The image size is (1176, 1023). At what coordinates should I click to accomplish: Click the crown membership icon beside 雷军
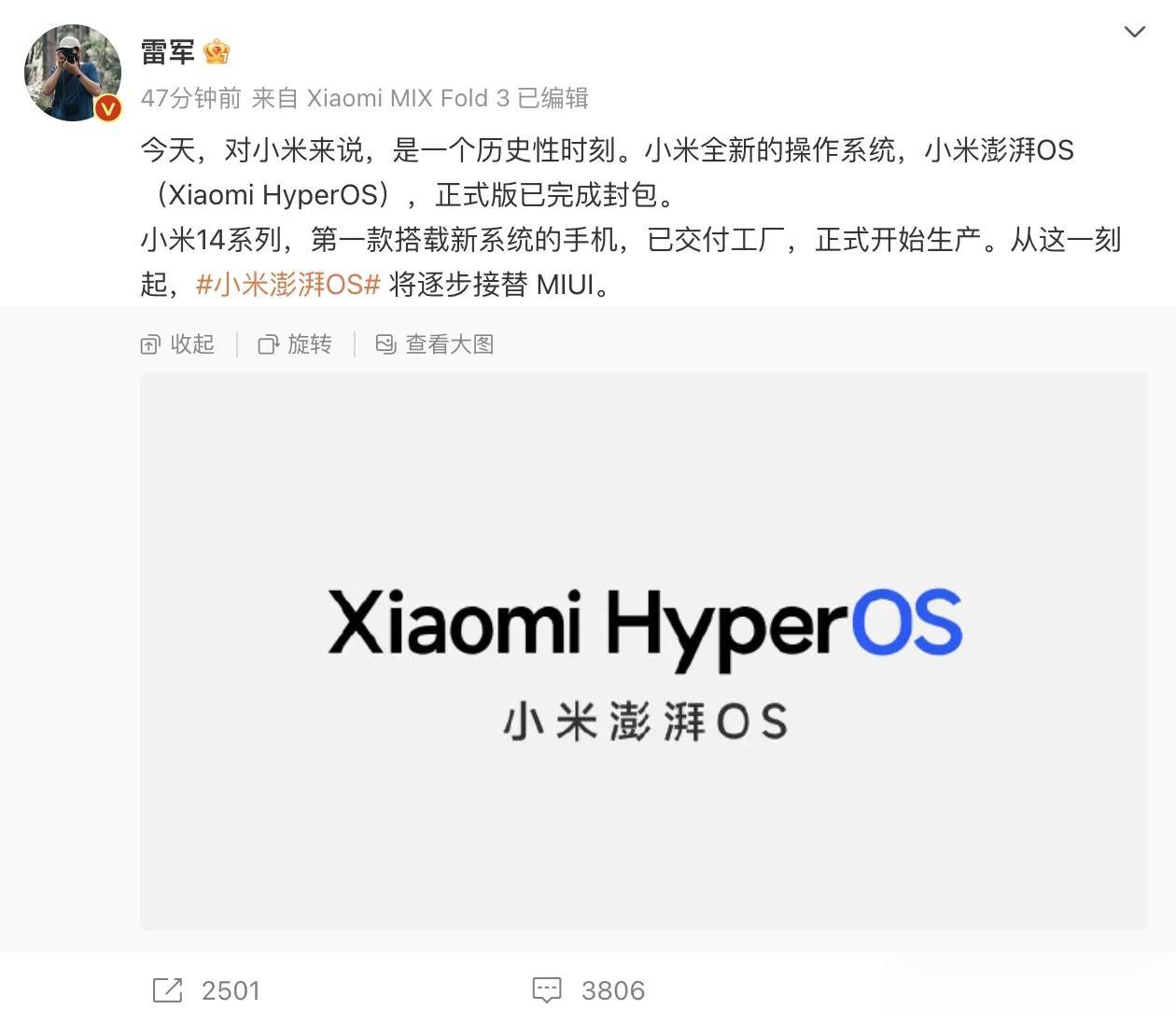(x=217, y=51)
